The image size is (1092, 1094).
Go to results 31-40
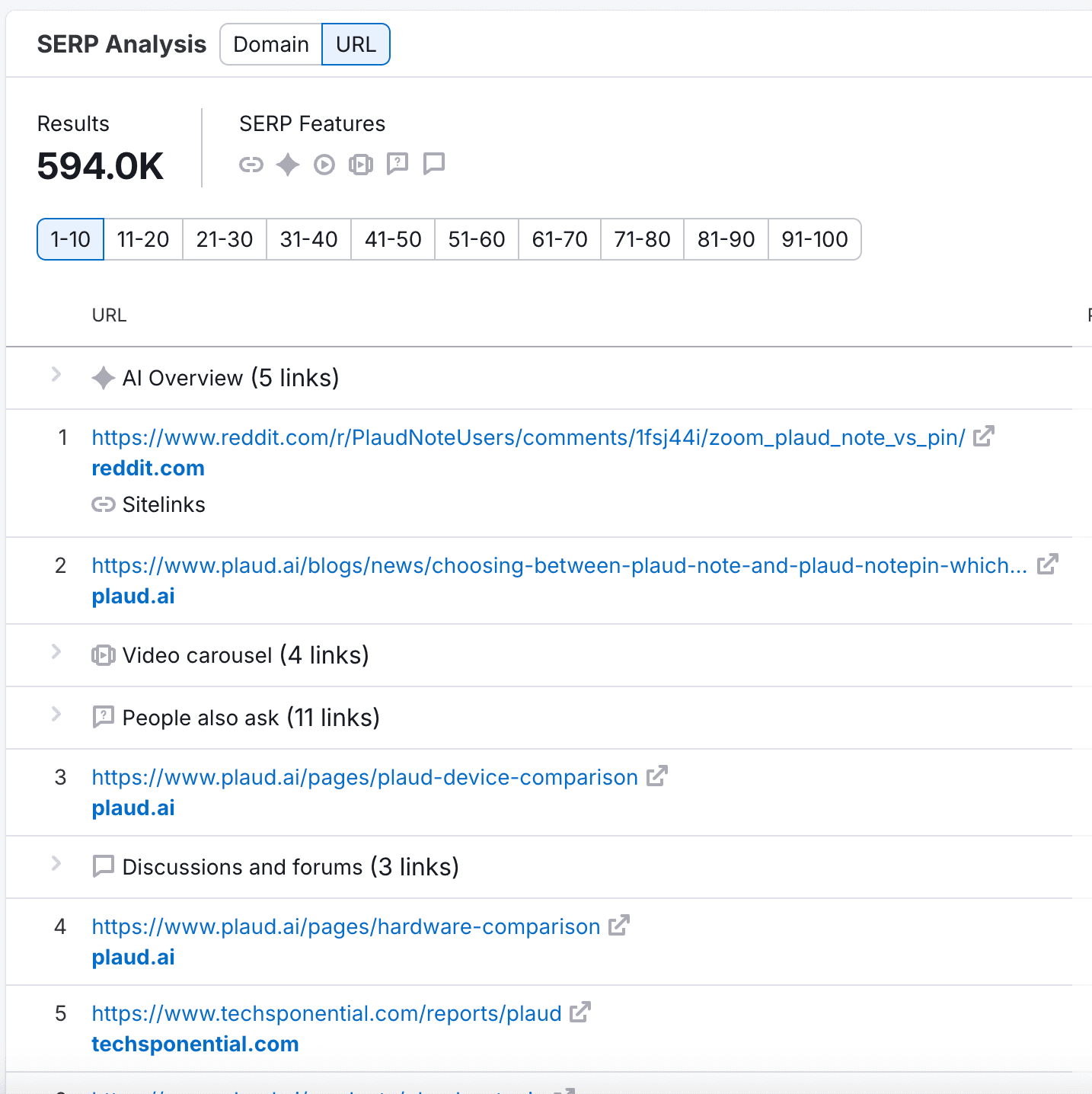tap(308, 239)
